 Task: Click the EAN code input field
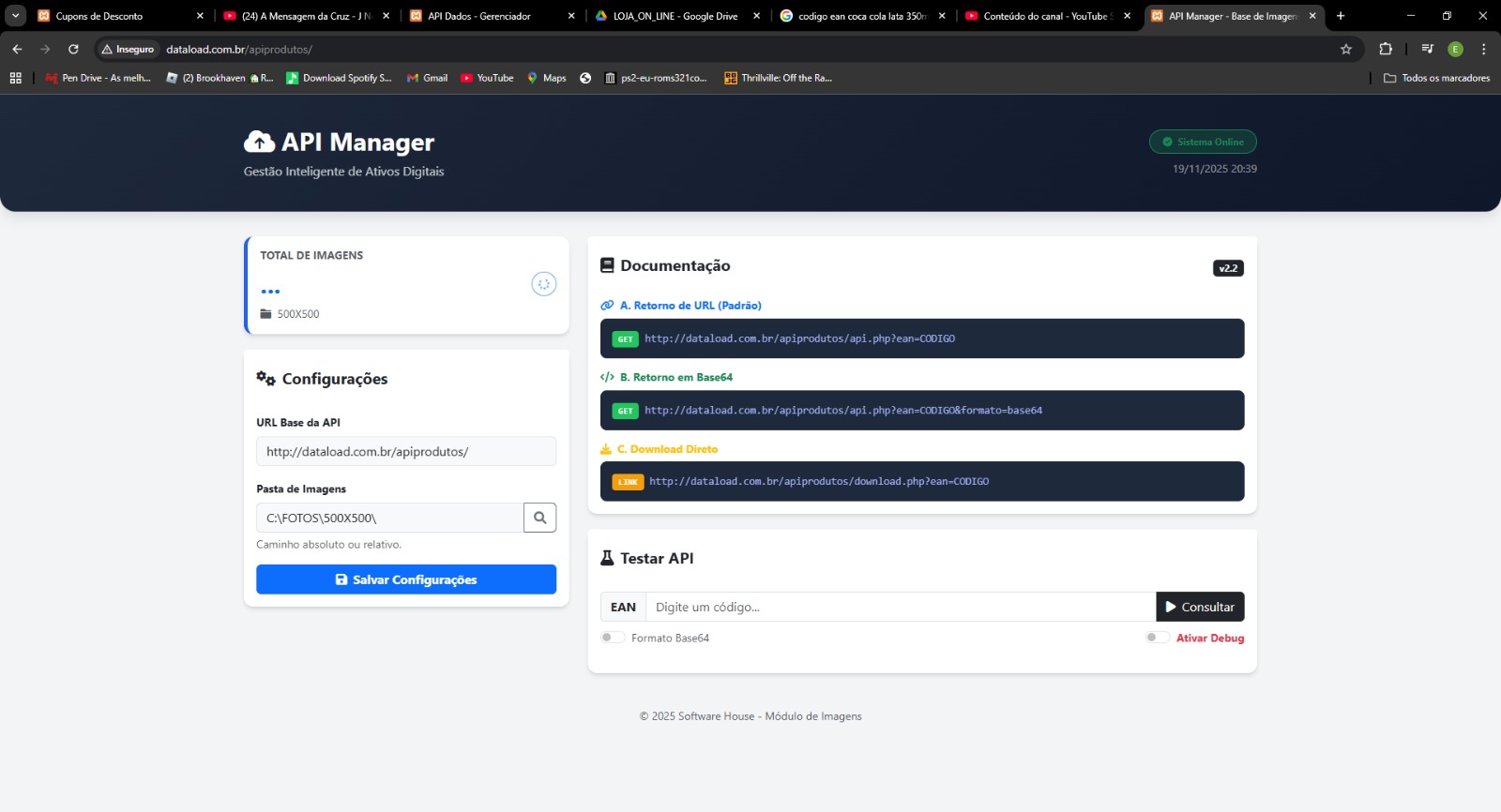click(900, 607)
